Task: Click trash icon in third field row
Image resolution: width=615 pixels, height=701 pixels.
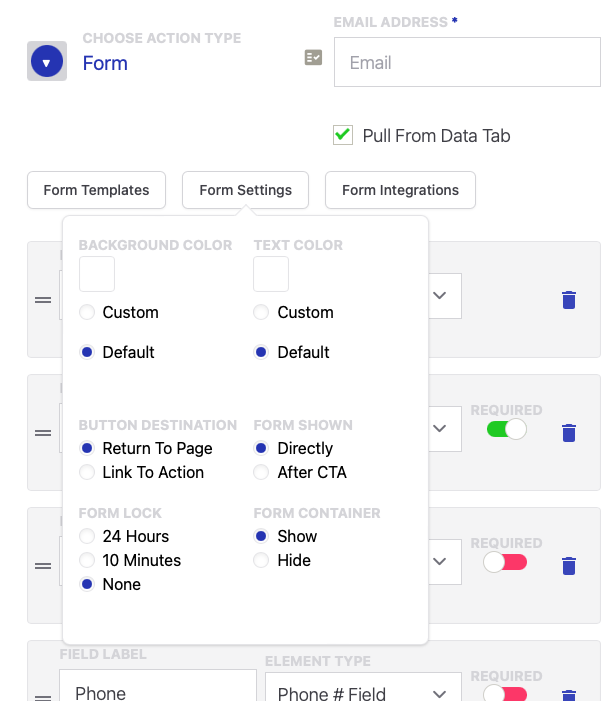Action: click(569, 565)
